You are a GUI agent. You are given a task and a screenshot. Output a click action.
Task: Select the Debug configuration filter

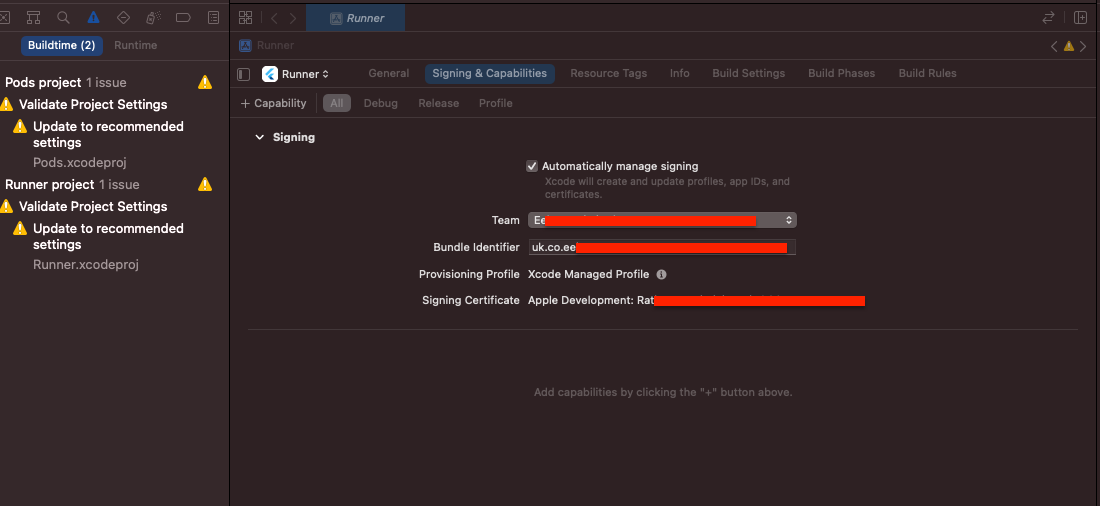coord(380,103)
